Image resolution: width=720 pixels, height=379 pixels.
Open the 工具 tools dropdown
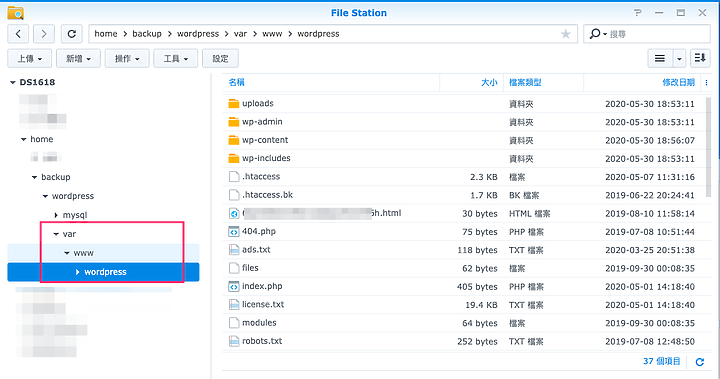[175, 58]
